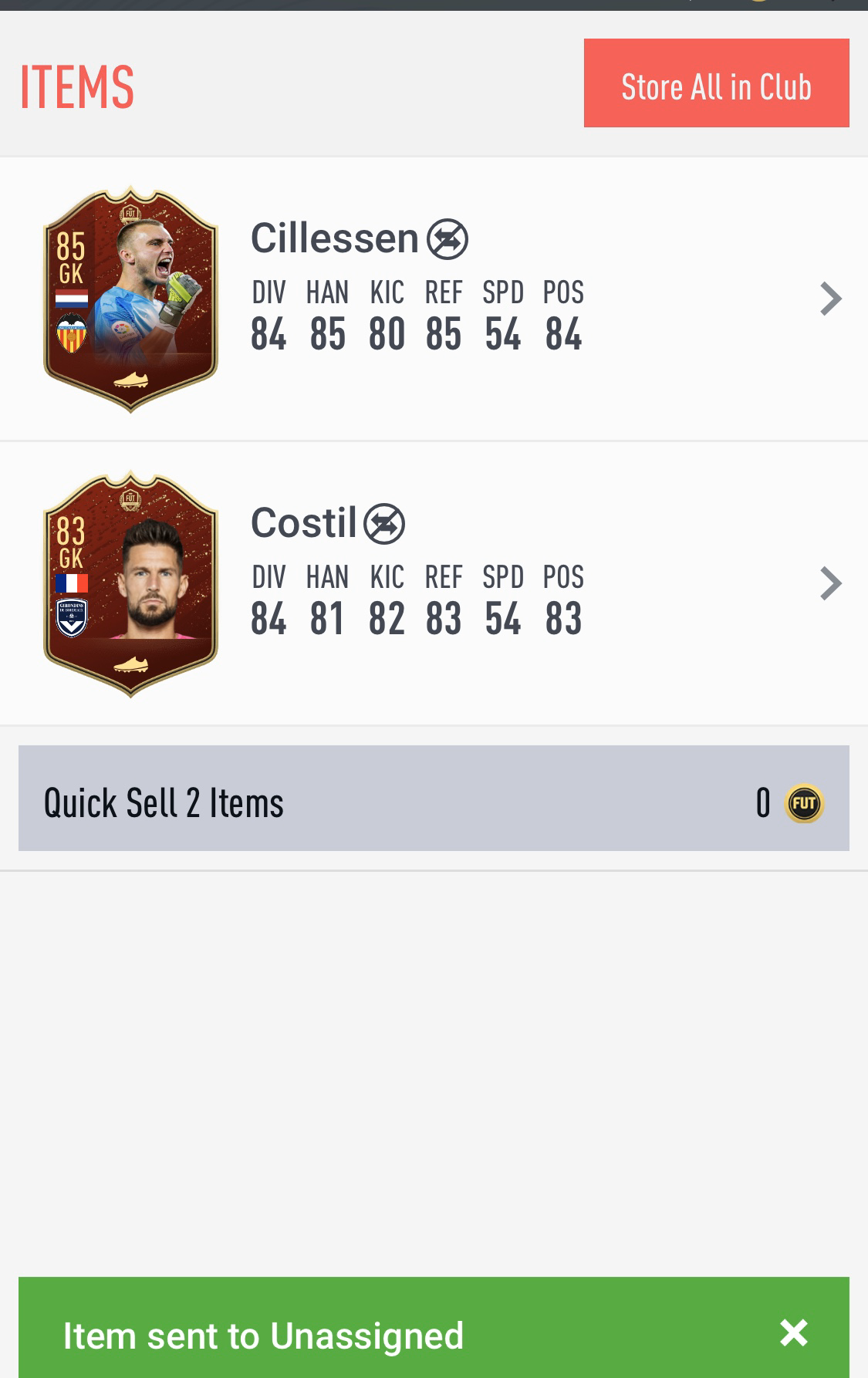Click the Bordeaux club badge
This screenshot has height=1378, width=868.
click(72, 618)
